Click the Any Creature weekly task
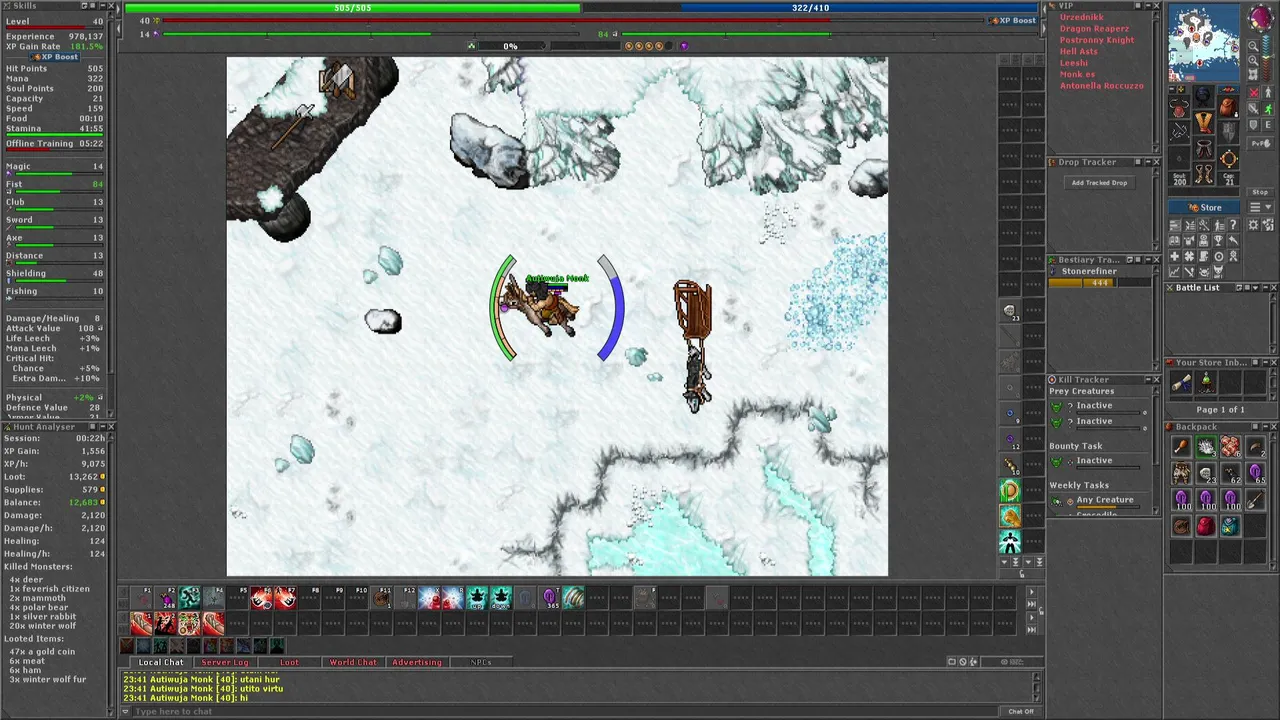 click(1098, 502)
